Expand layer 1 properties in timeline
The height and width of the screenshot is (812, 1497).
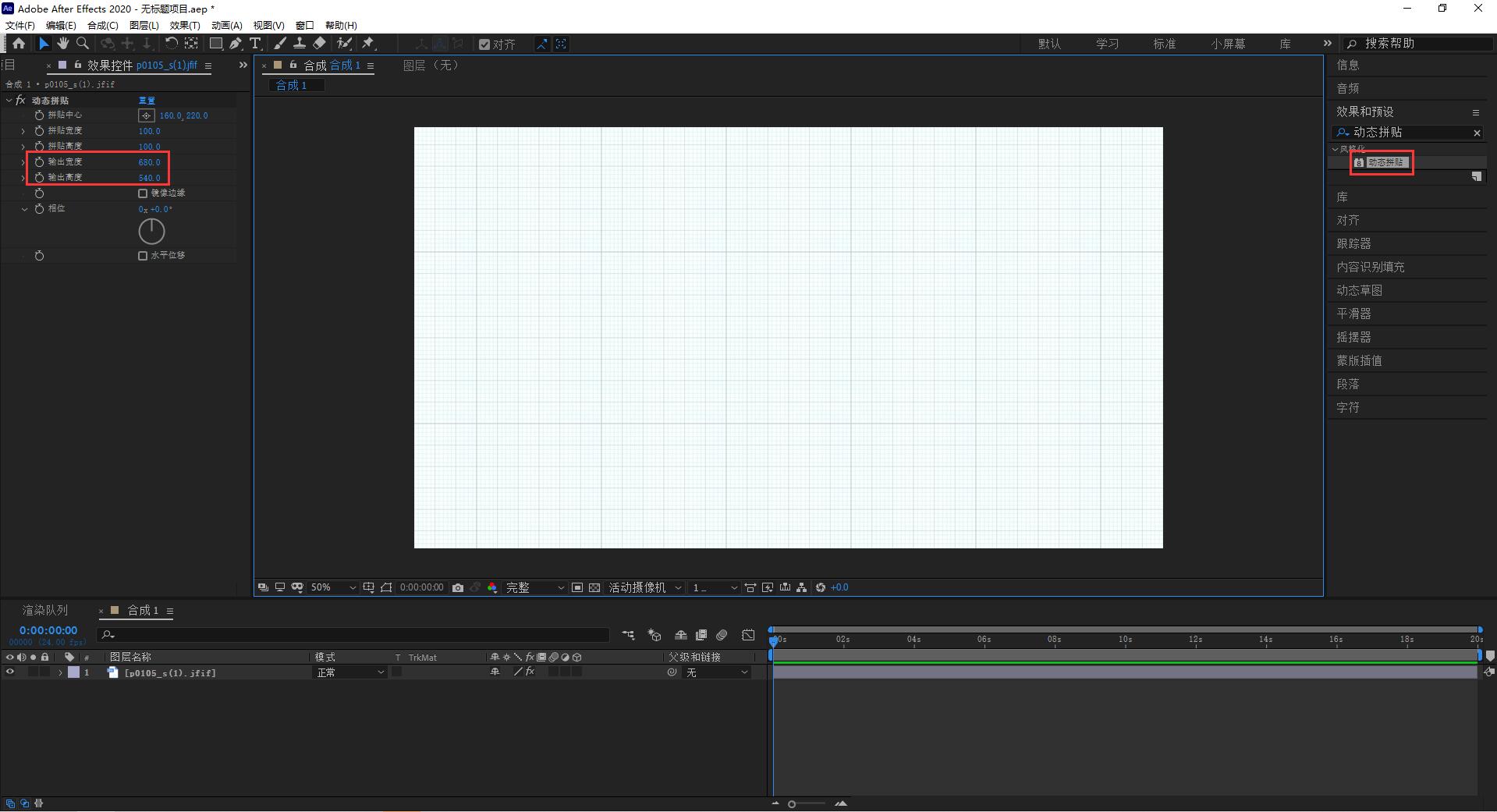60,672
